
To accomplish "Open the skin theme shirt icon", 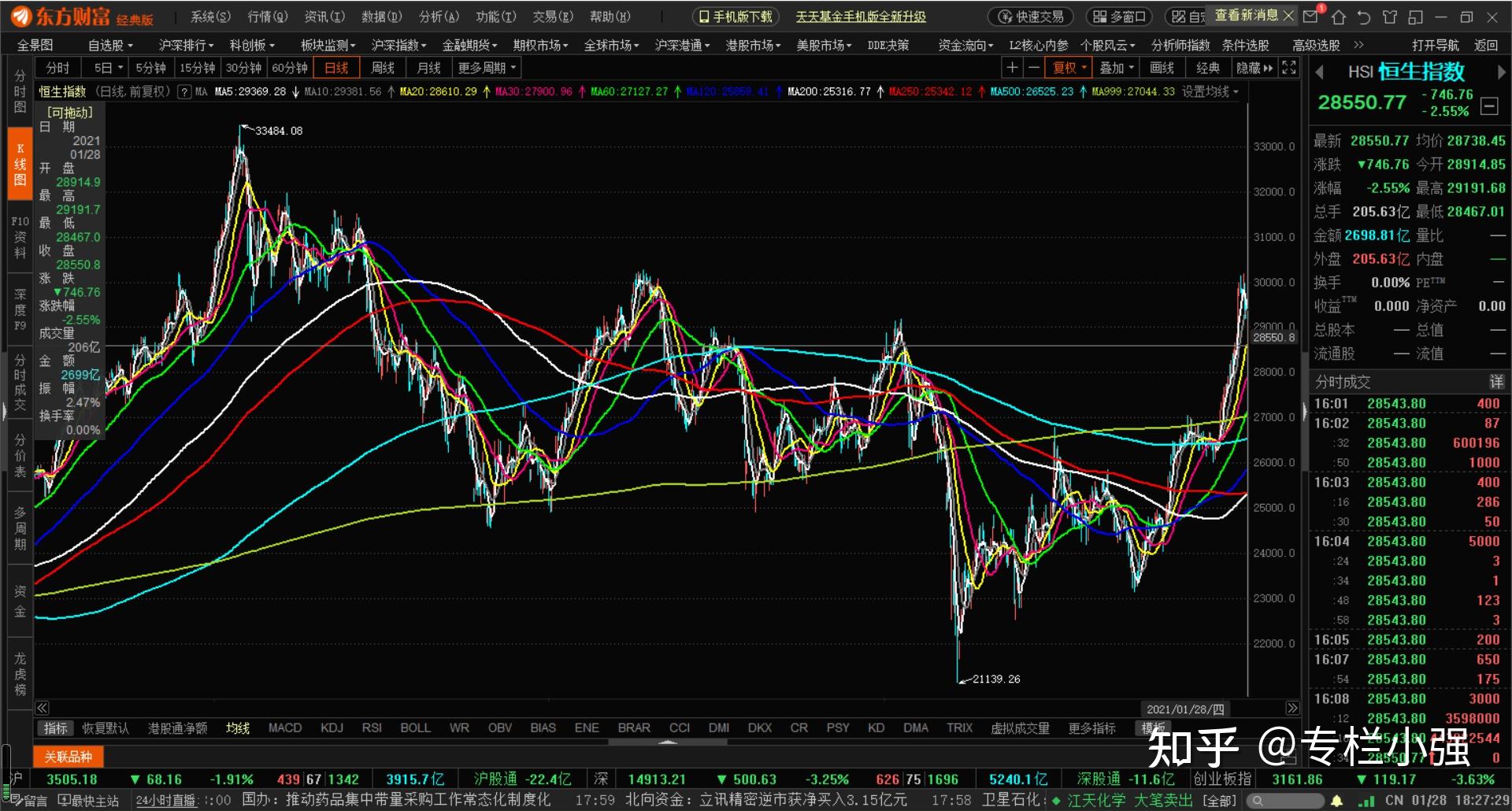I will click(1390, 17).
